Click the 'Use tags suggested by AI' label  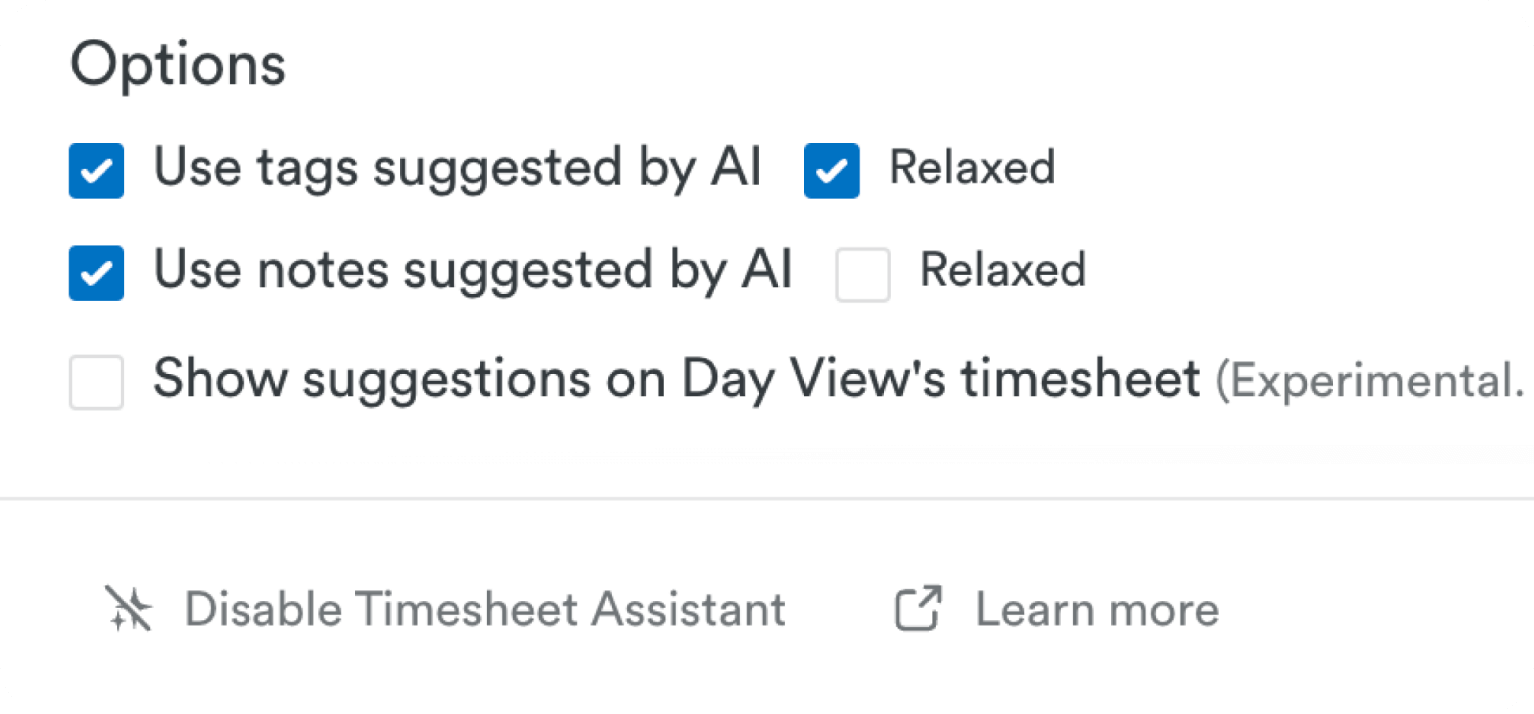[x=456, y=168]
